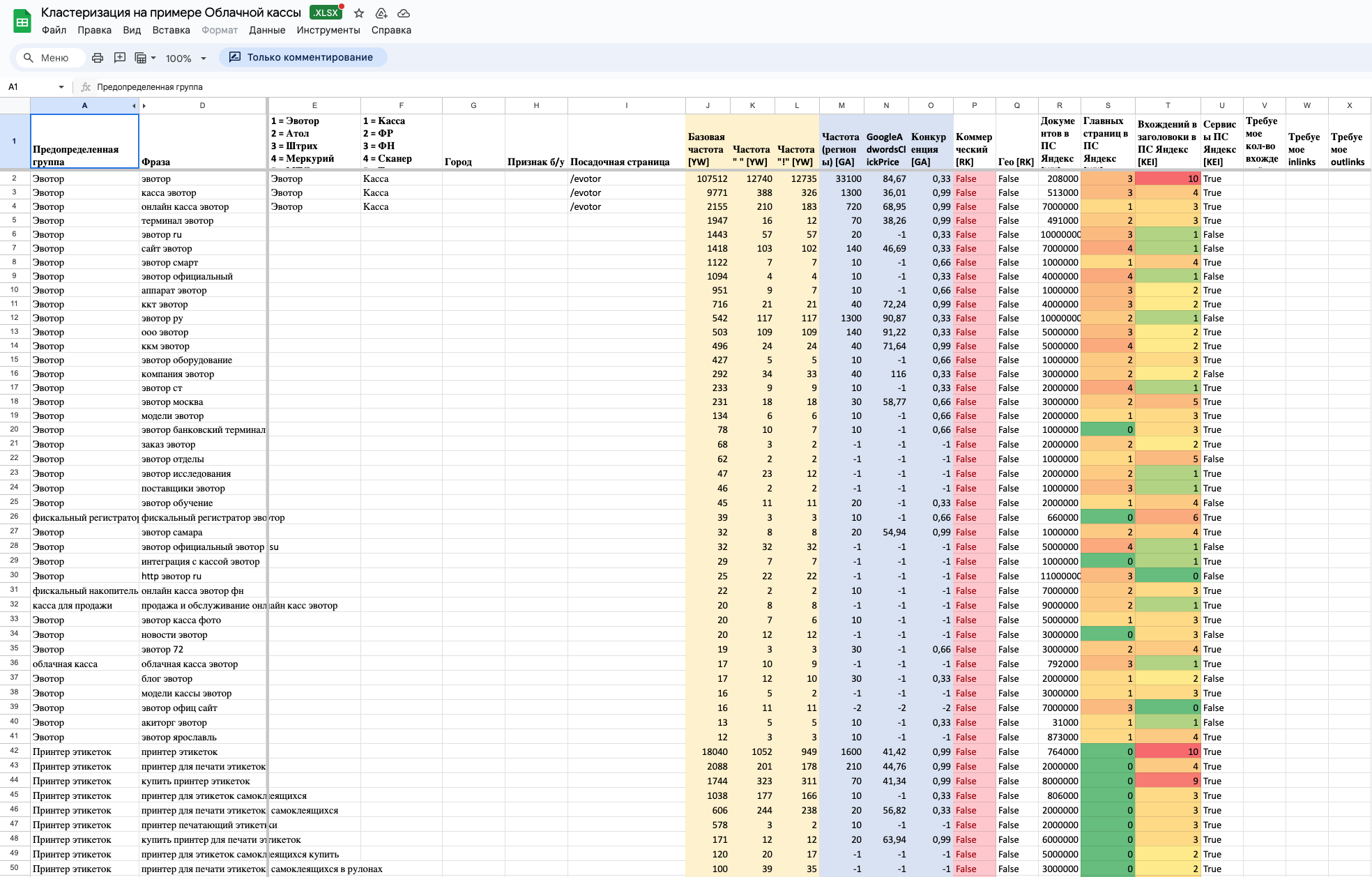Click the .XLSX file format badge
This screenshot has height=877, width=1372.
click(x=326, y=13)
